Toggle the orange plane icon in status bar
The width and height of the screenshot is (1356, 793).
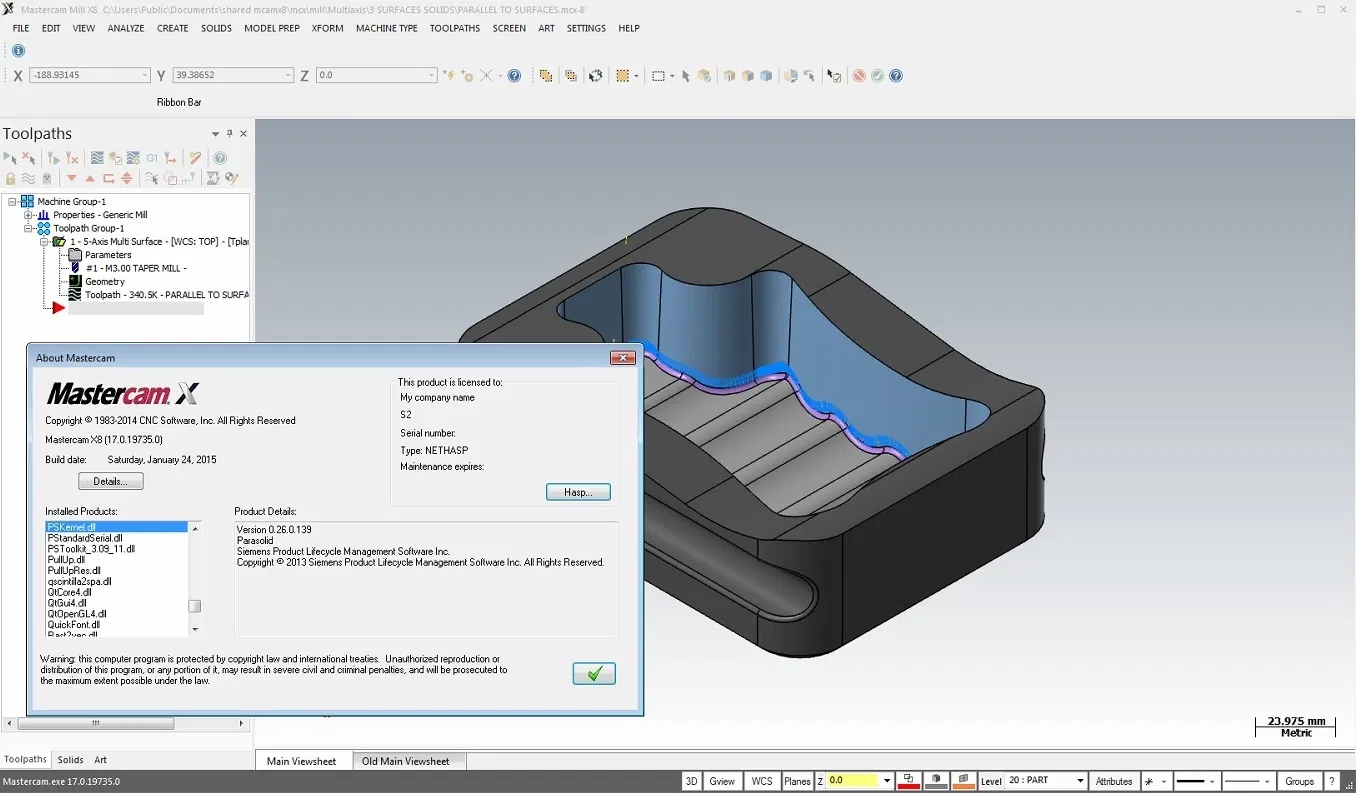[964, 781]
